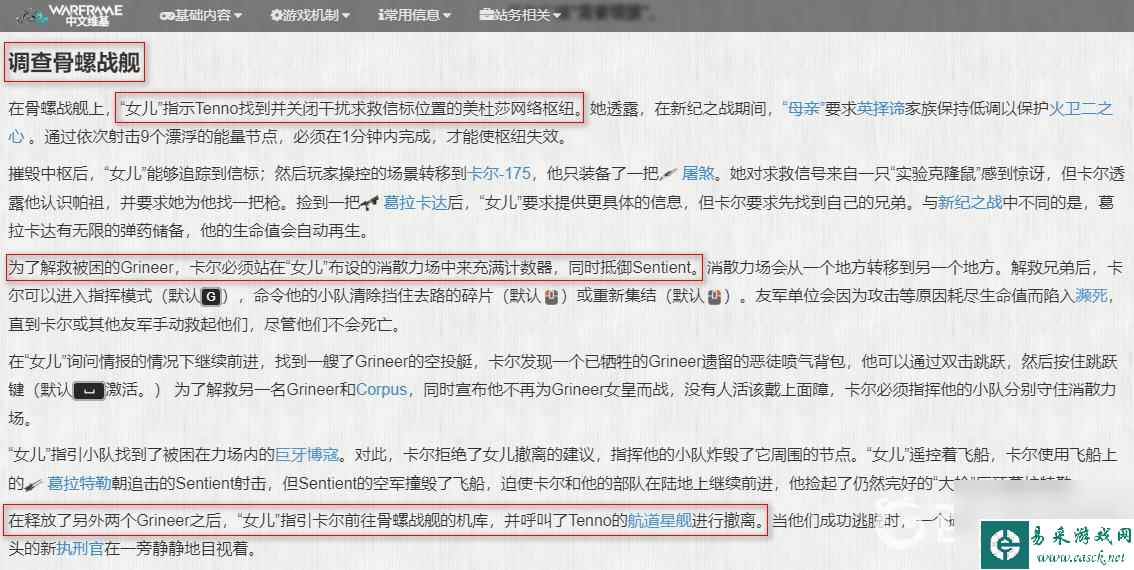Click the mouse icon after 重新集结（默认
Image resolution: width=1134 pixels, height=570 pixels.
click(713, 297)
